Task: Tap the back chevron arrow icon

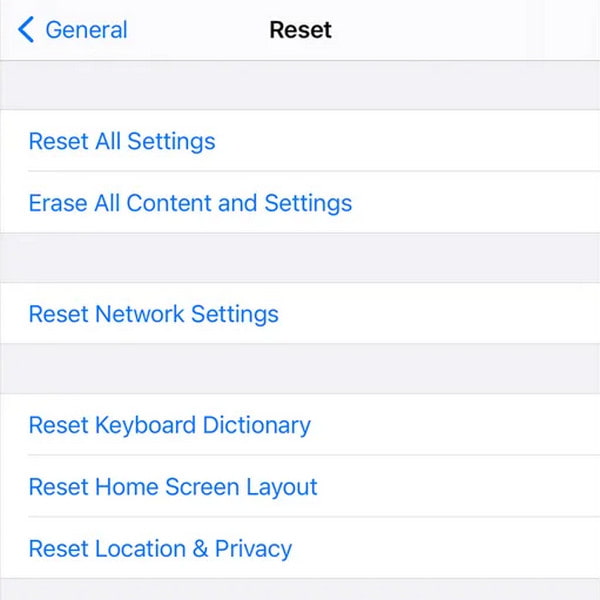Action: coord(26,30)
